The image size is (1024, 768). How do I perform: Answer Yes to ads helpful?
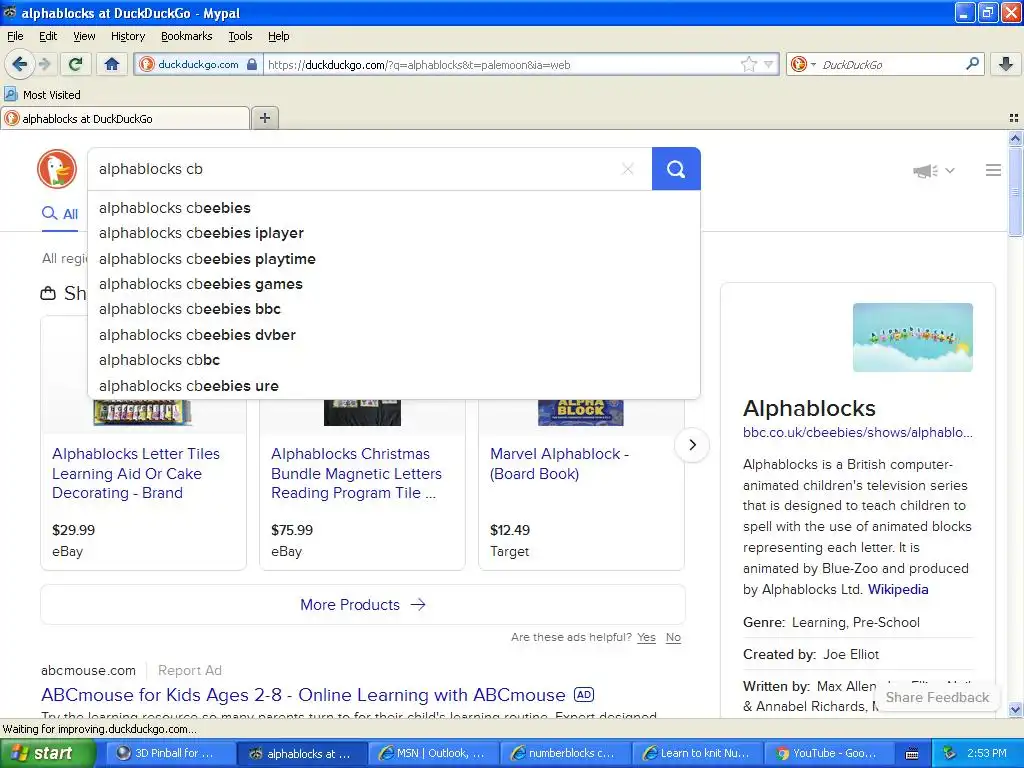click(647, 637)
